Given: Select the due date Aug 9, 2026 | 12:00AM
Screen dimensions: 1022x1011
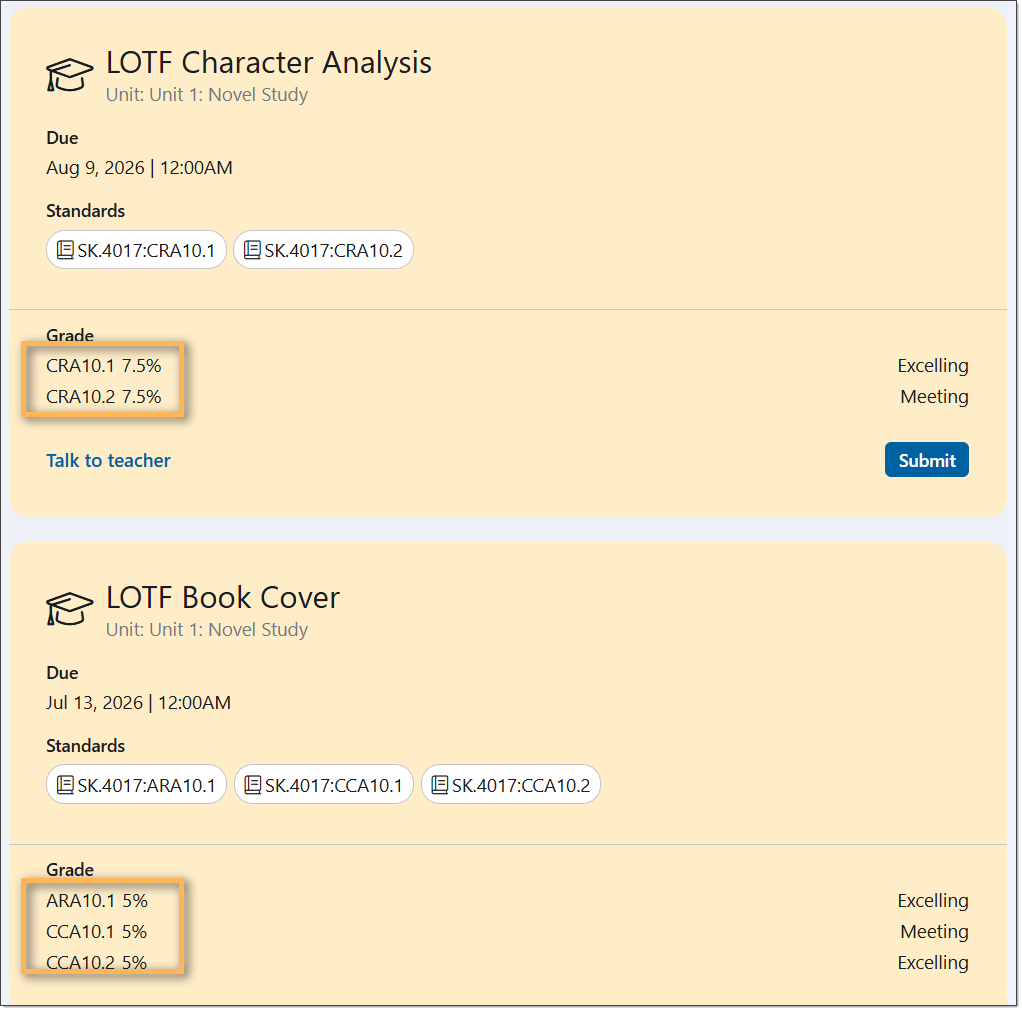Looking at the screenshot, I should (x=139, y=168).
